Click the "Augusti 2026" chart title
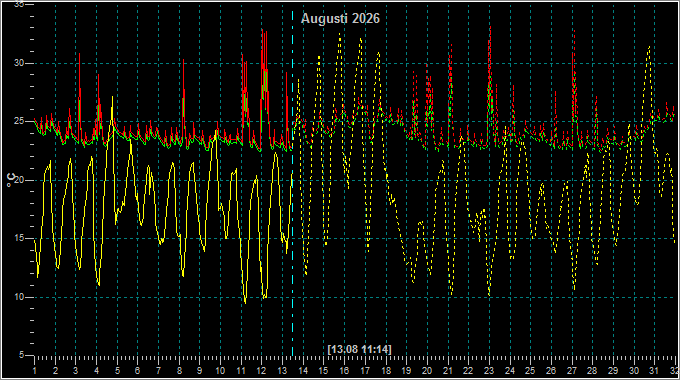Image resolution: width=680 pixels, height=380 pixels. (x=340, y=19)
